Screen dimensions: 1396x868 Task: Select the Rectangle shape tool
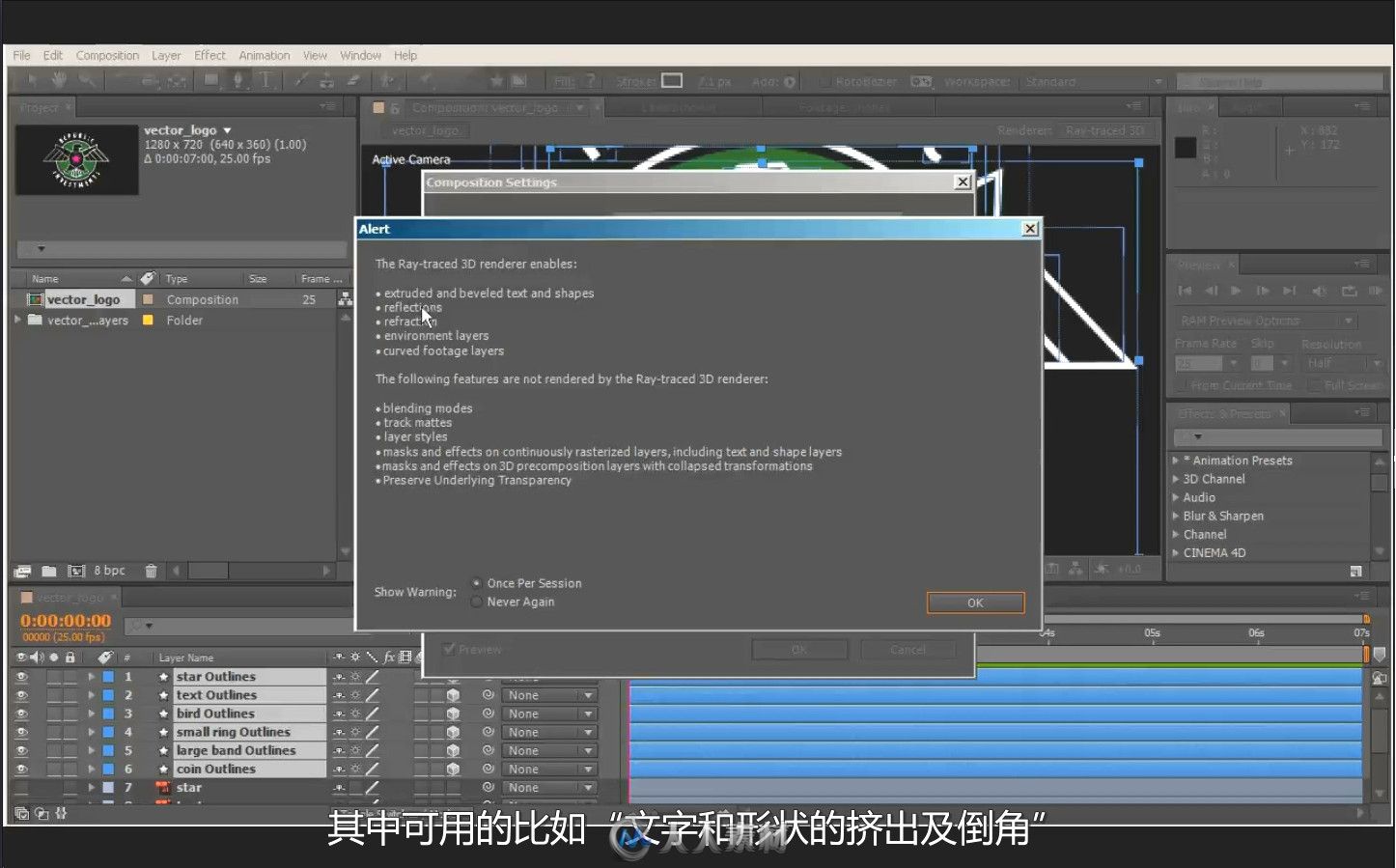210,80
